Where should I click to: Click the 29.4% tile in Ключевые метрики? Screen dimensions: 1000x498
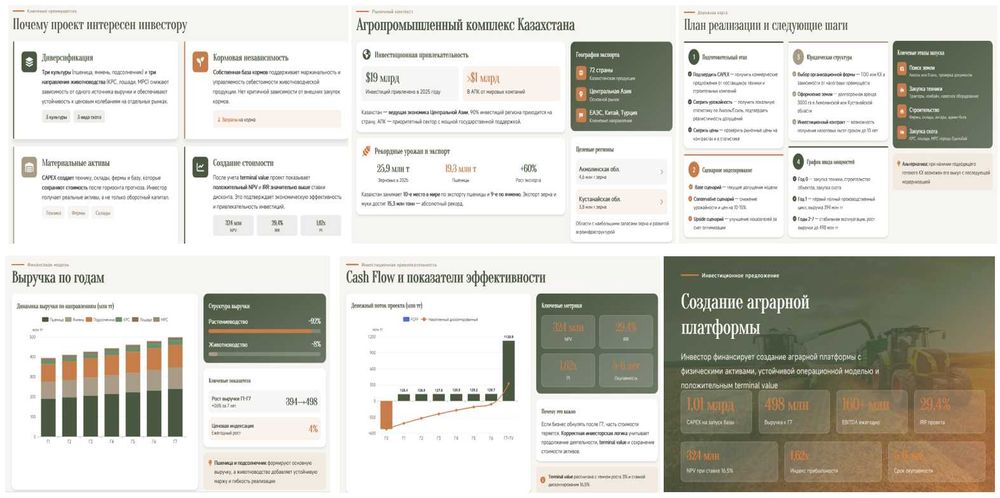click(x=626, y=331)
